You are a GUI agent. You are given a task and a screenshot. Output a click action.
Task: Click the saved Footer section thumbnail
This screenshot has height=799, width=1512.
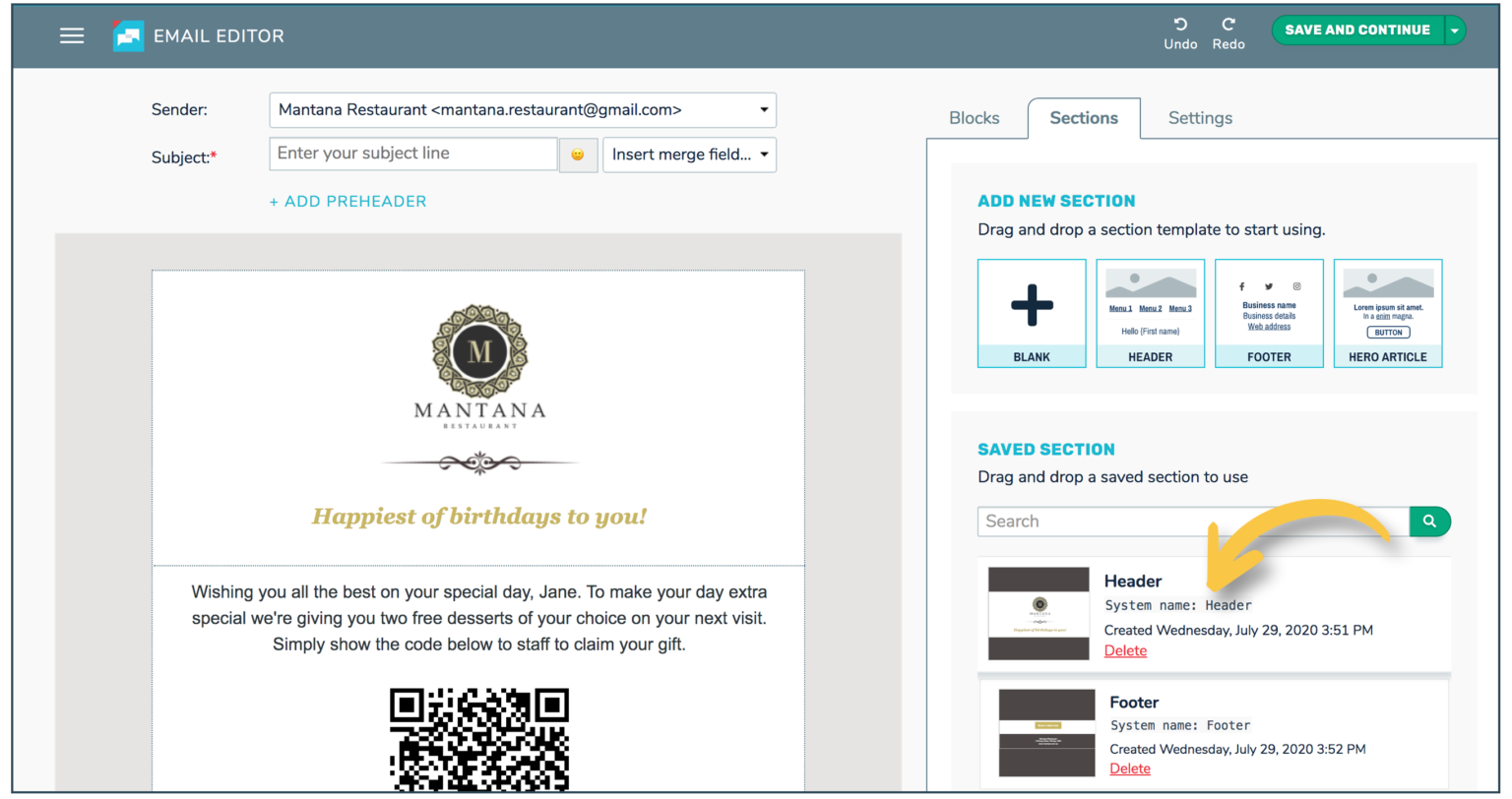1046,733
